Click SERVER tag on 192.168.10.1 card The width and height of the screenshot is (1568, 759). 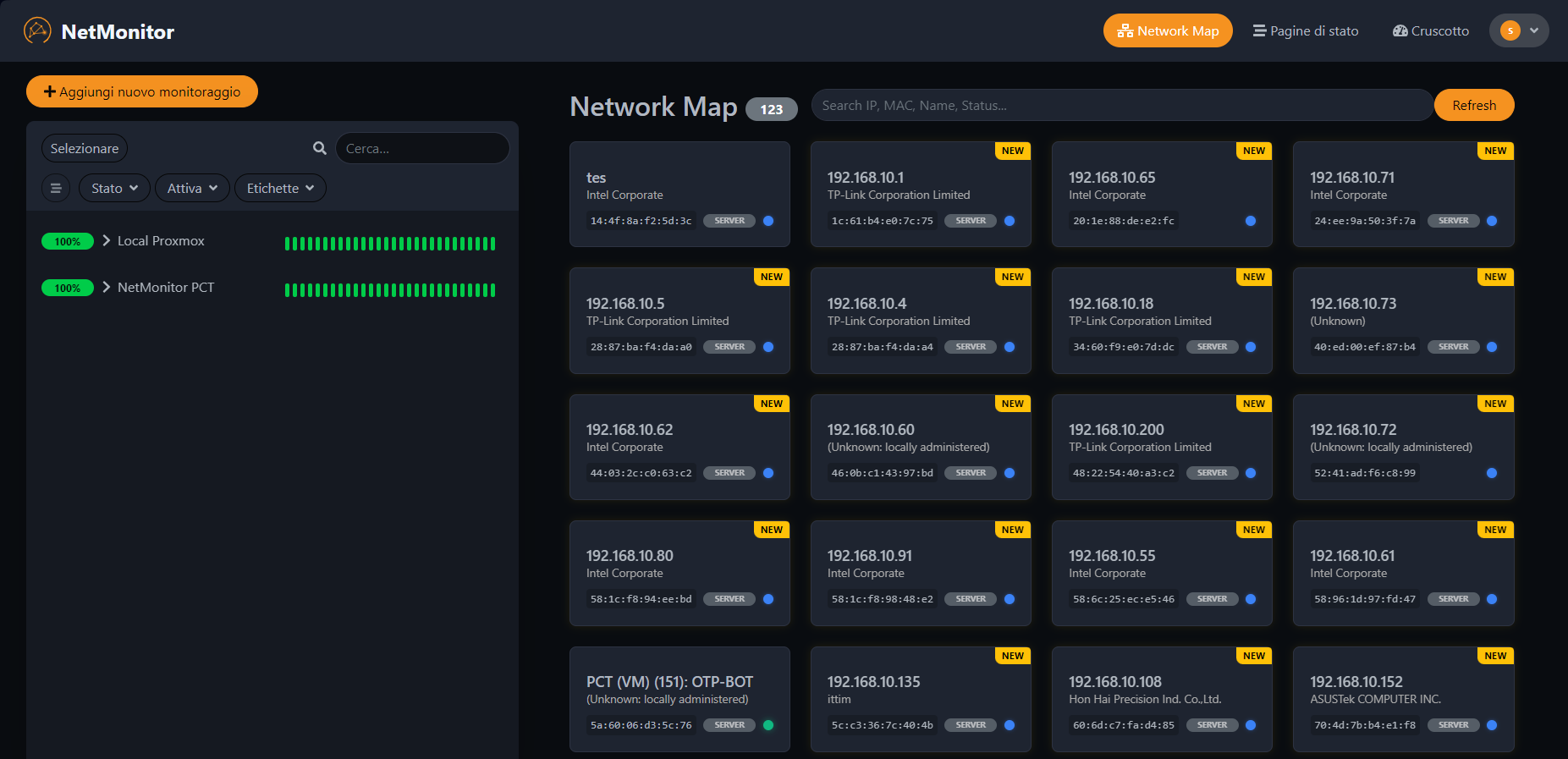(971, 221)
